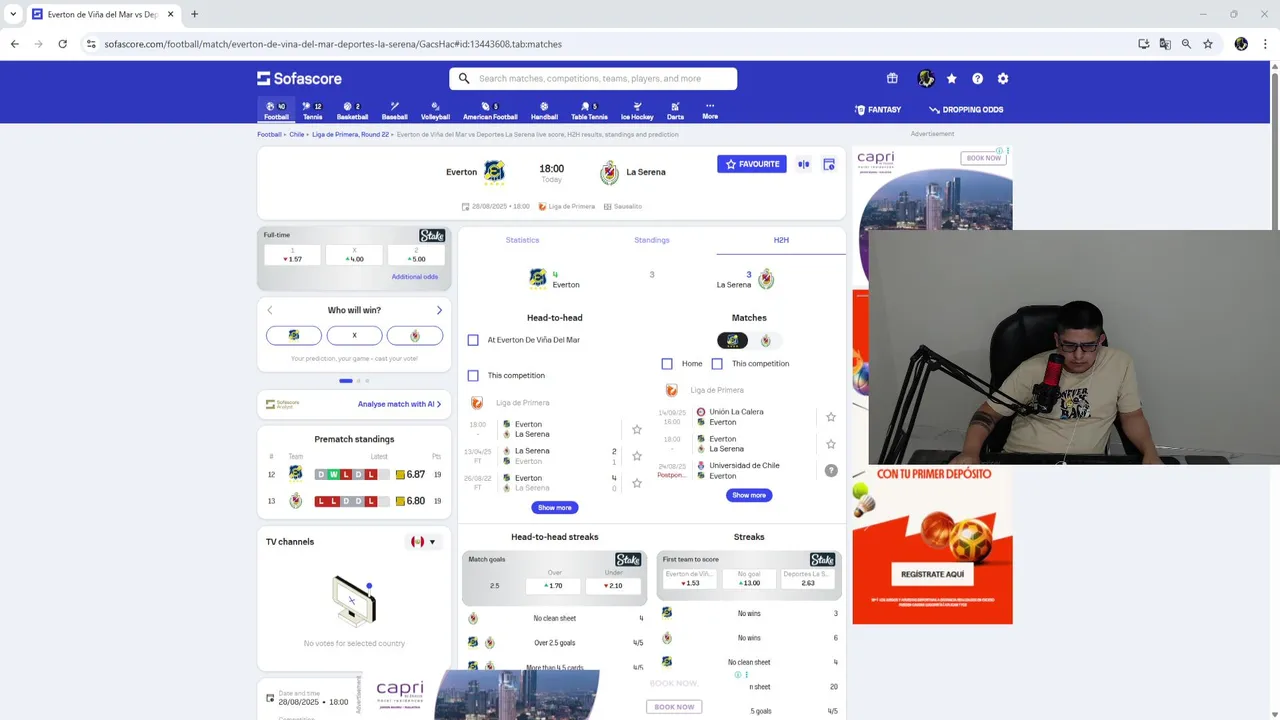Open the Basketball sport tab
The height and width of the screenshot is (720, 1280).
tap(352, 111)
